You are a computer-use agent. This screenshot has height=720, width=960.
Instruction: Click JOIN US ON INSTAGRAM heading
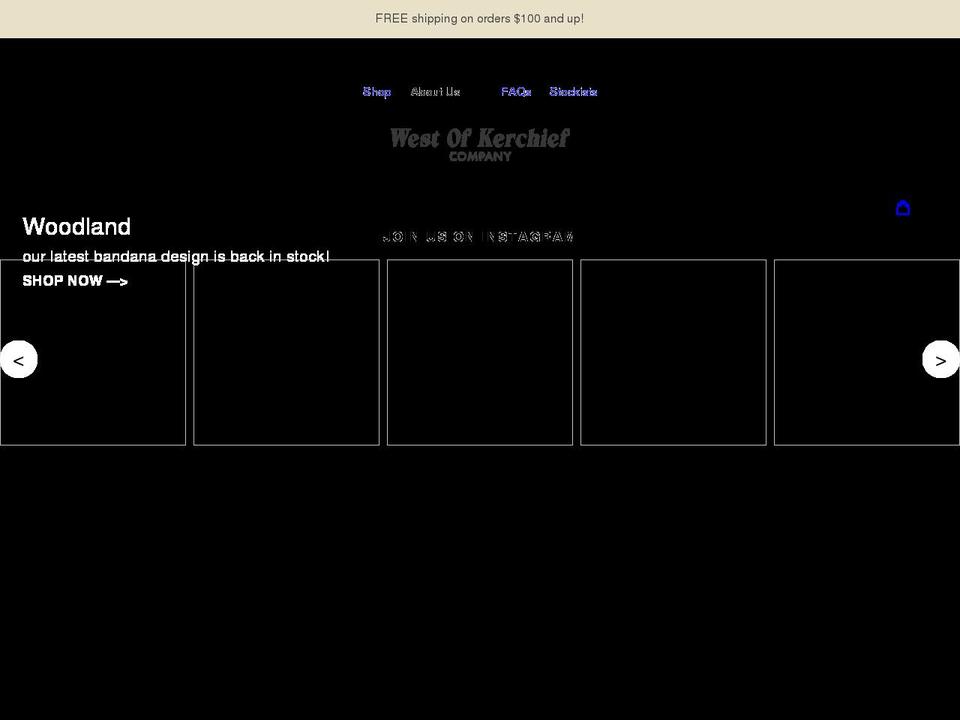pyautogui.click(x=479, y=236)
